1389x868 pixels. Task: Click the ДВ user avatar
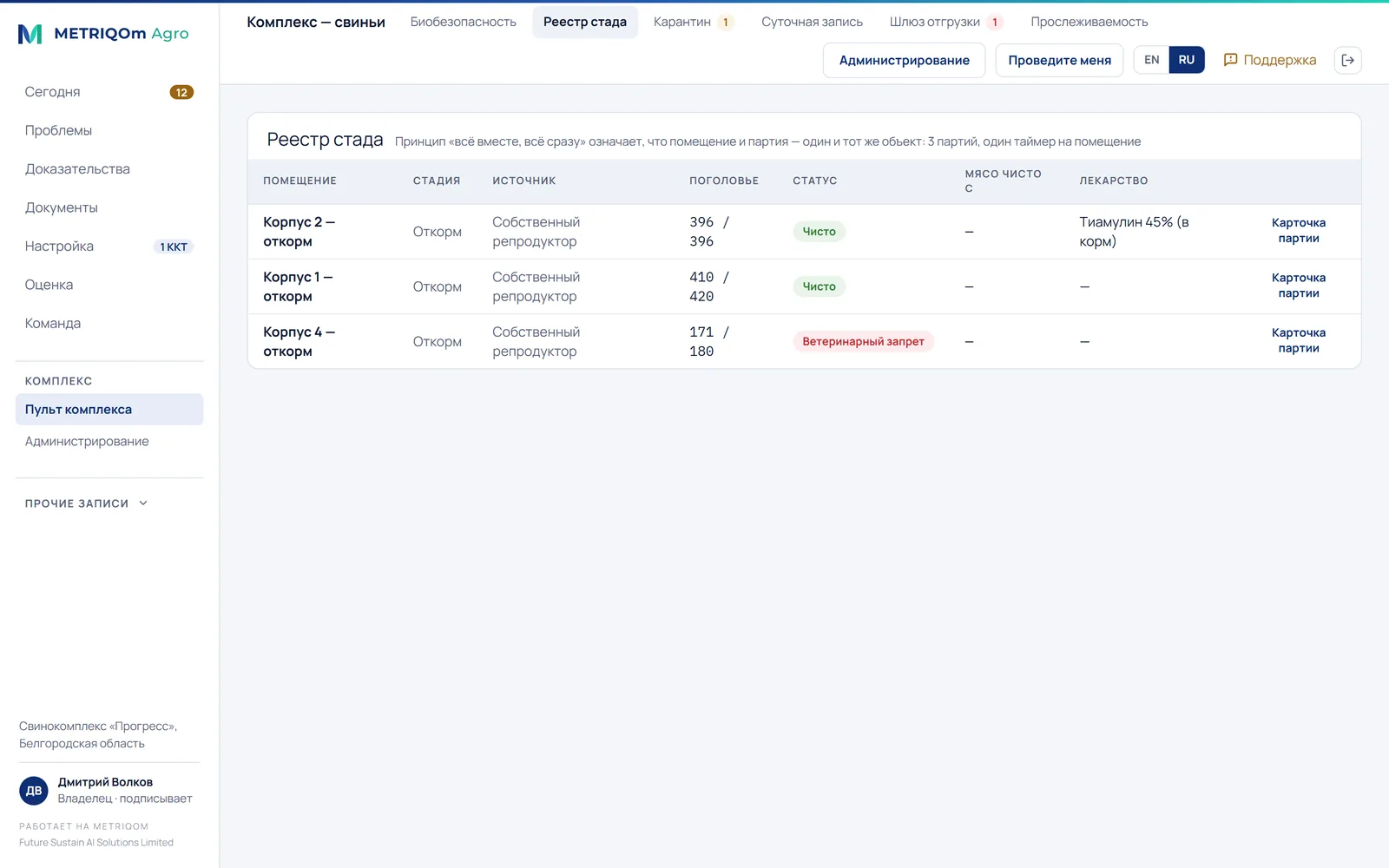(34, 791)
